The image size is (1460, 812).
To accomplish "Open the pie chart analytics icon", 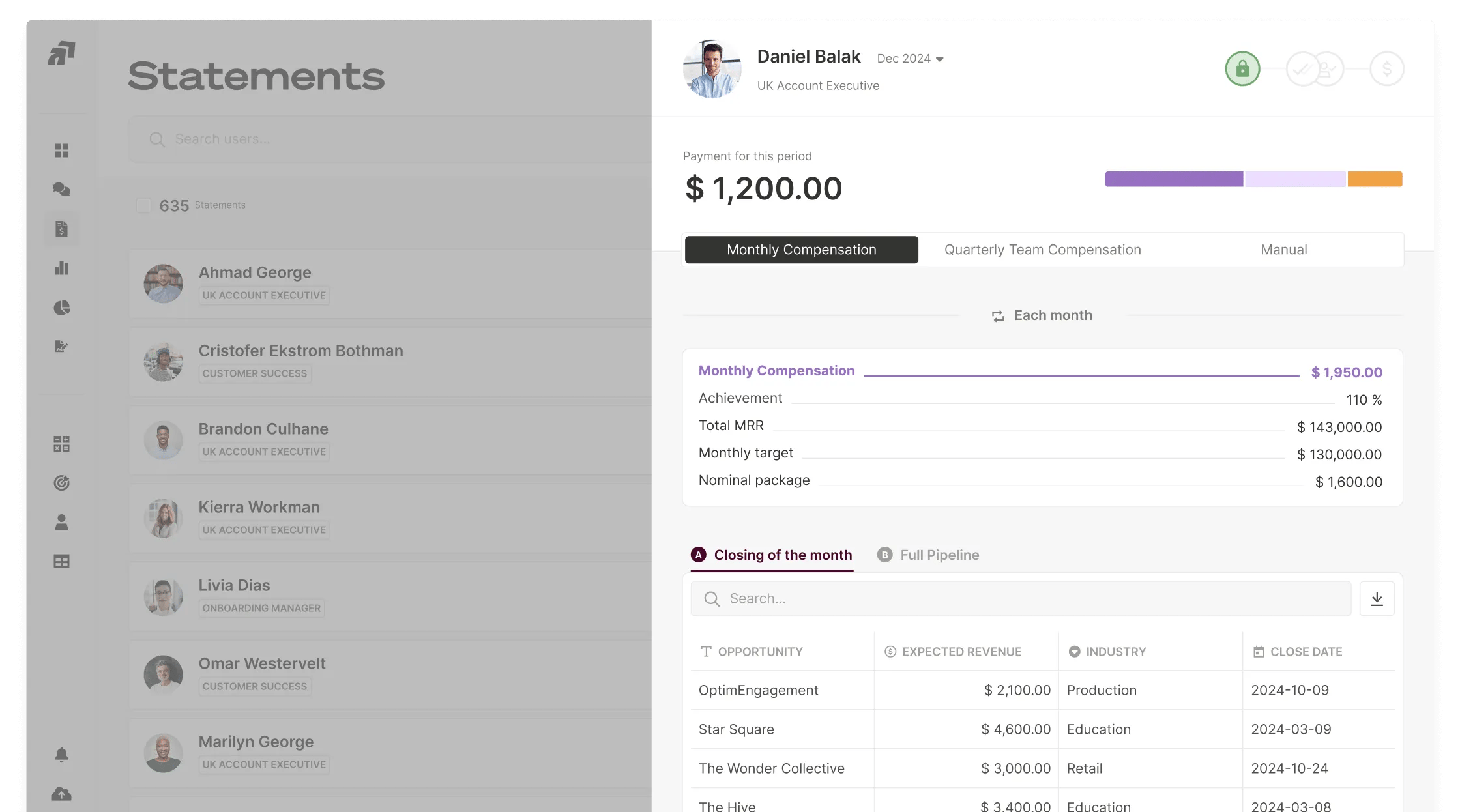I will tap(61, 307).
